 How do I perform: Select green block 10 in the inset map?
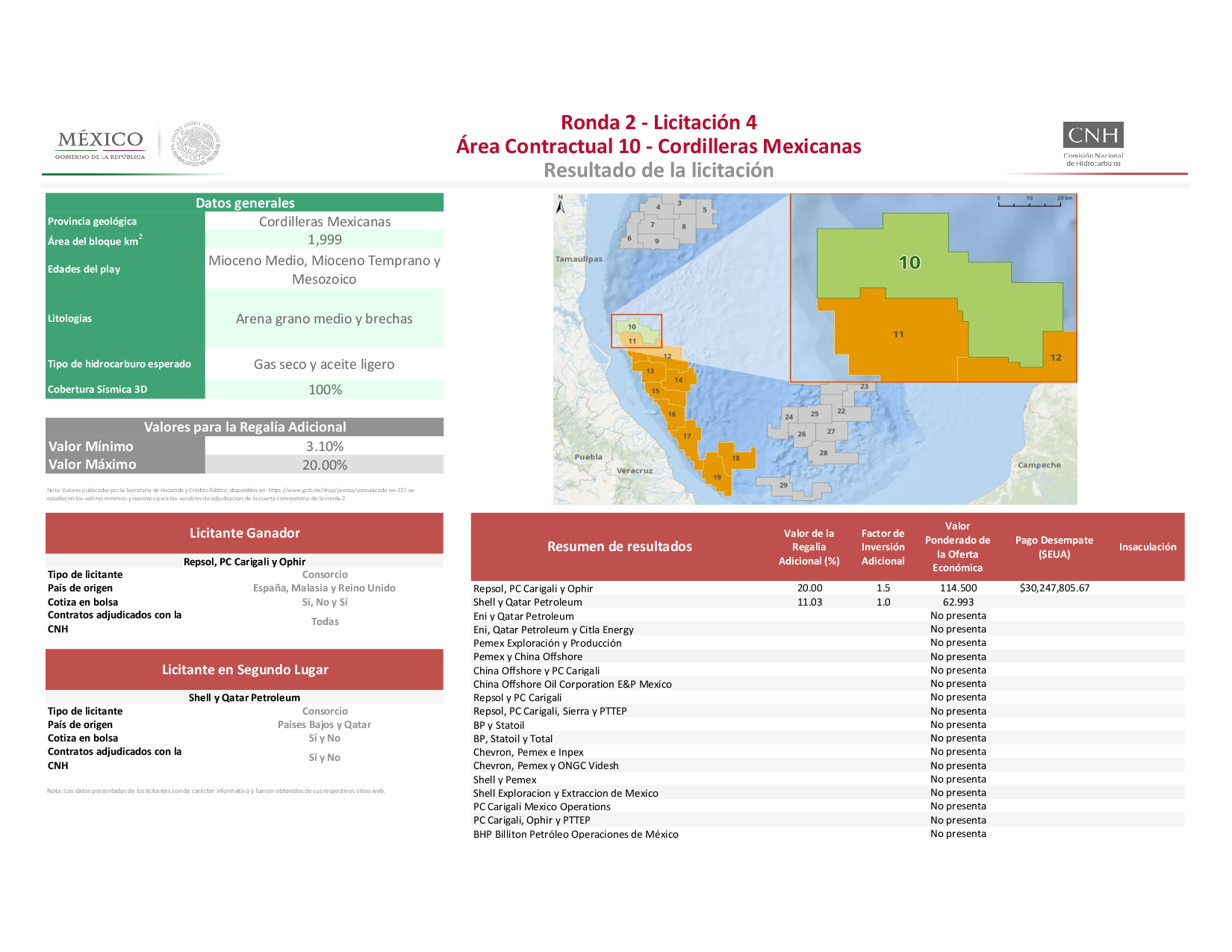[x=909, y=262]
